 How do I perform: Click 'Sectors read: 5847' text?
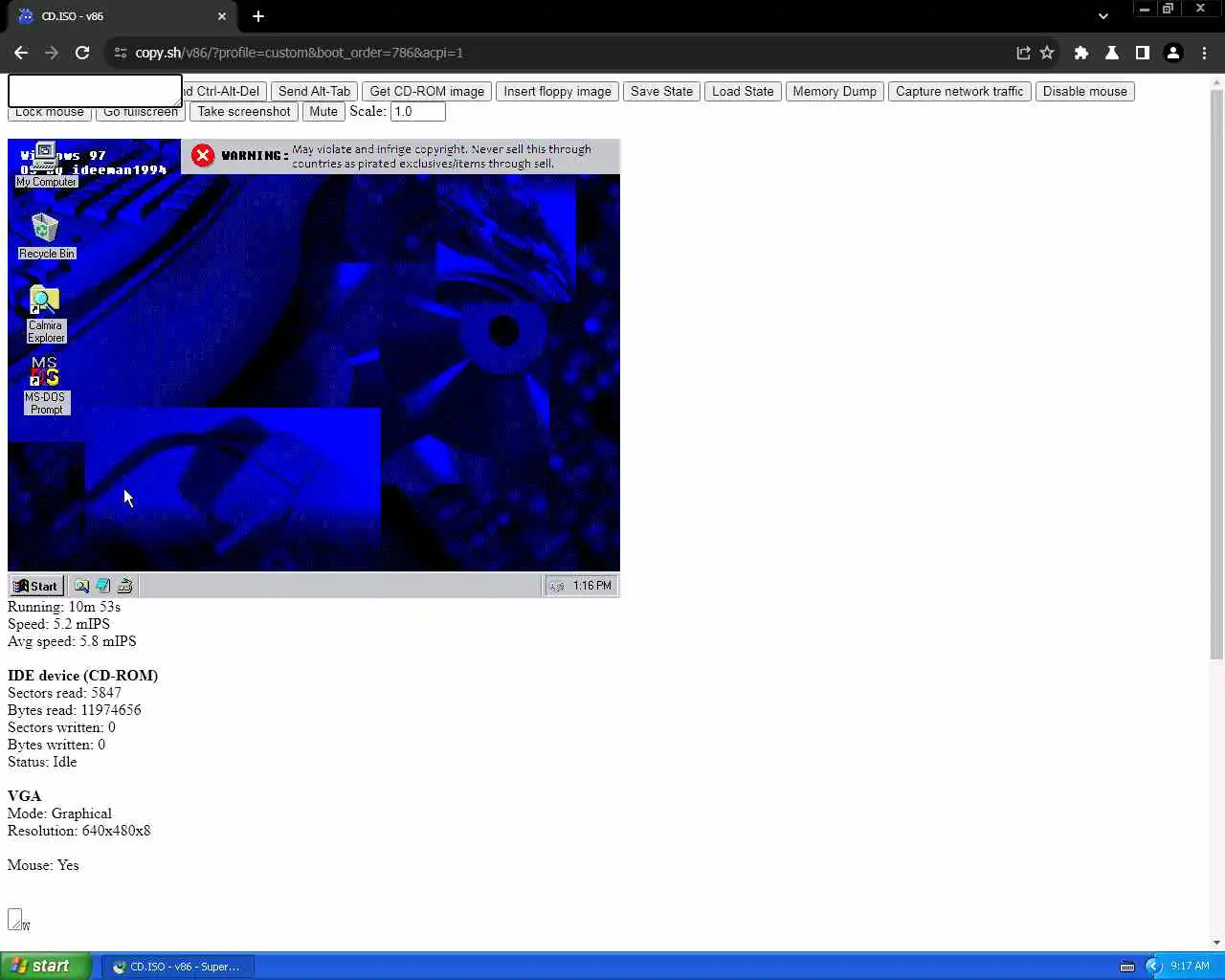[x=64, y=693]
